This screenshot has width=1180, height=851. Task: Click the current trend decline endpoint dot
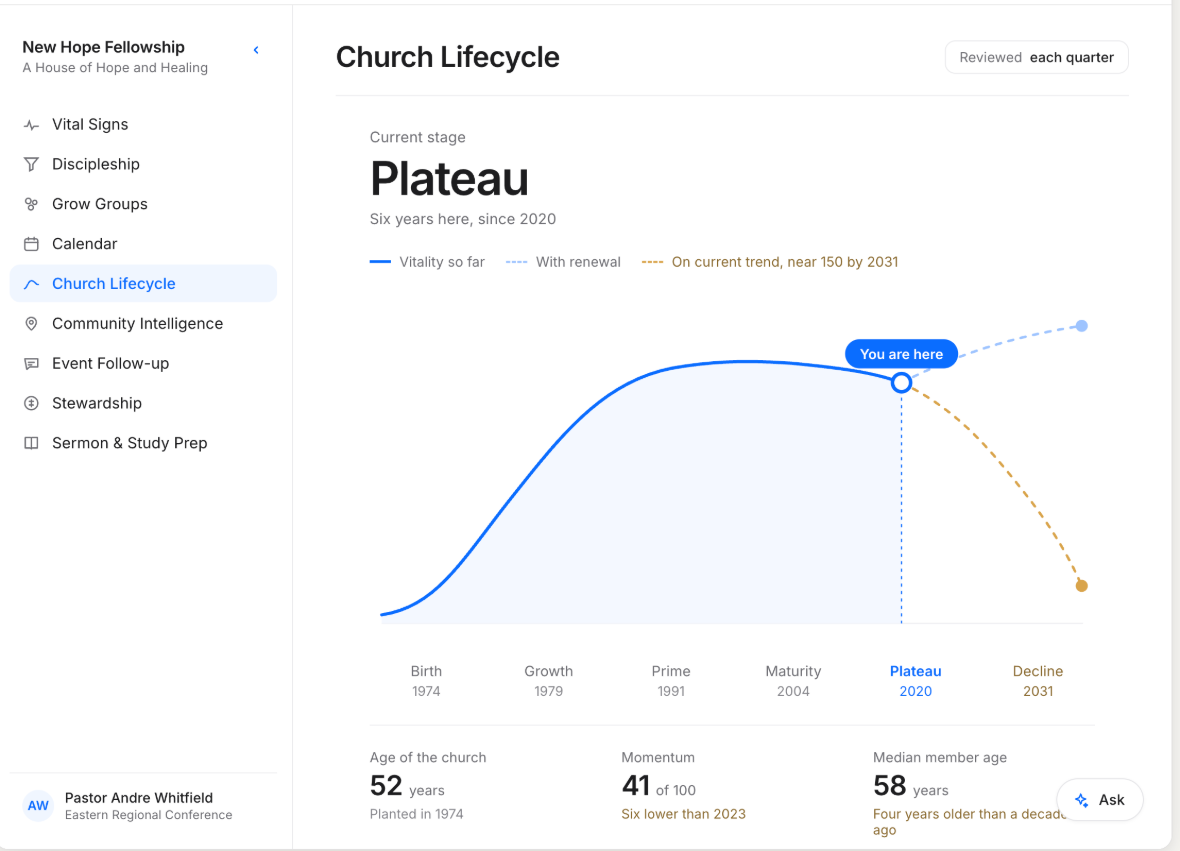(x=1081, y=585)
